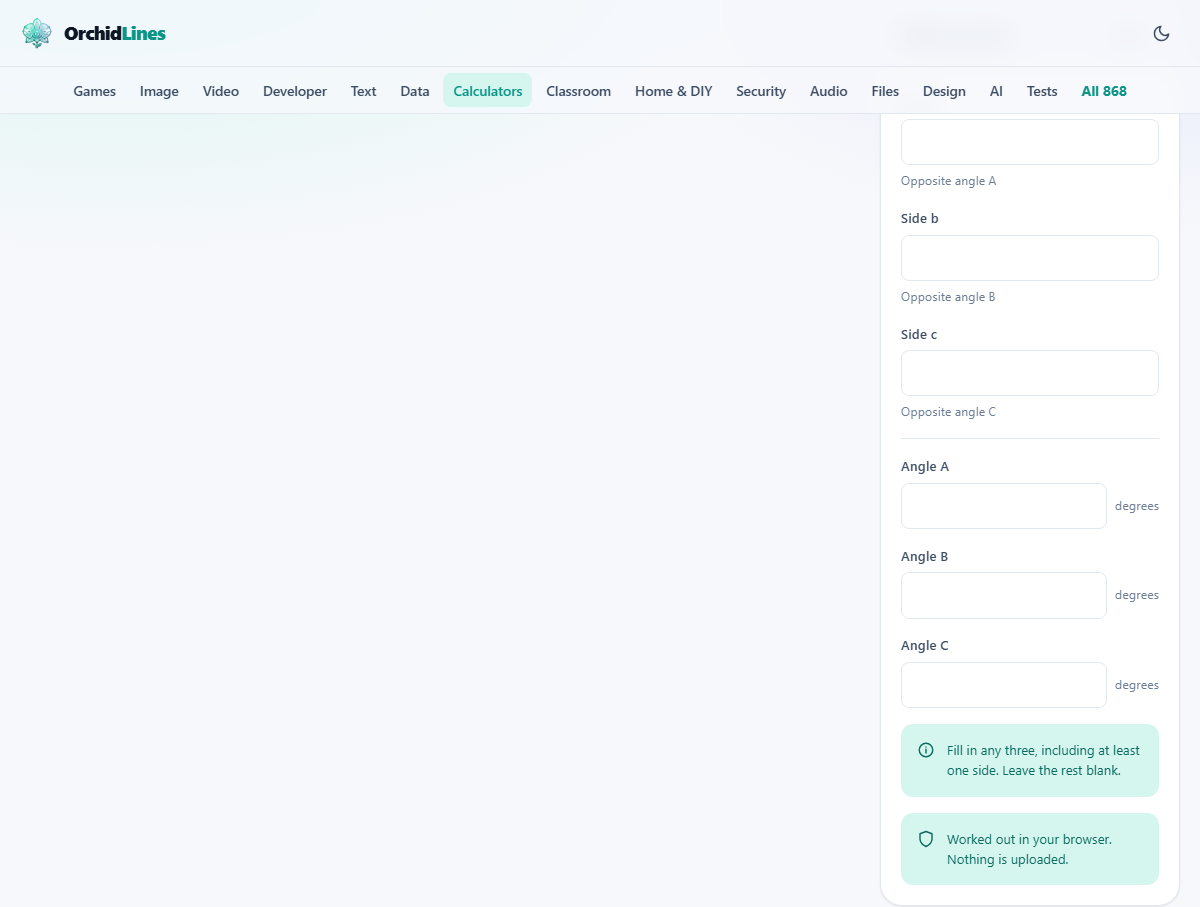
Task: Focus the Side c input field
Action: 1030,373
